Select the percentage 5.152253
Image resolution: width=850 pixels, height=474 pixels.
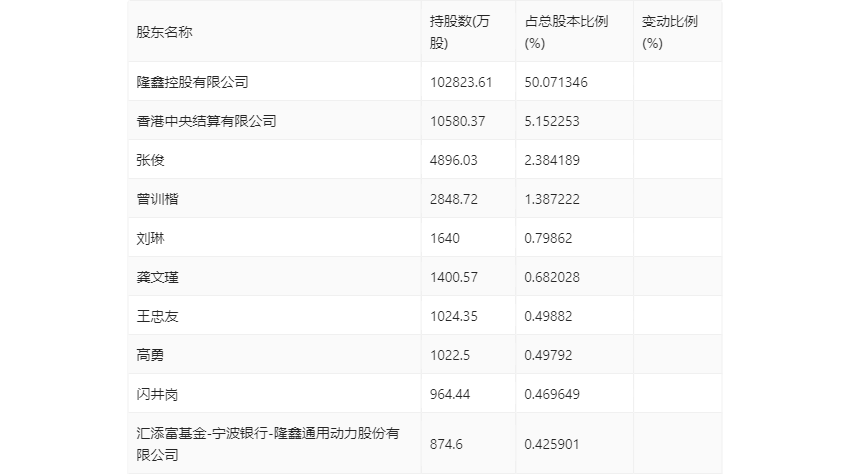click(x=552, y=121)
